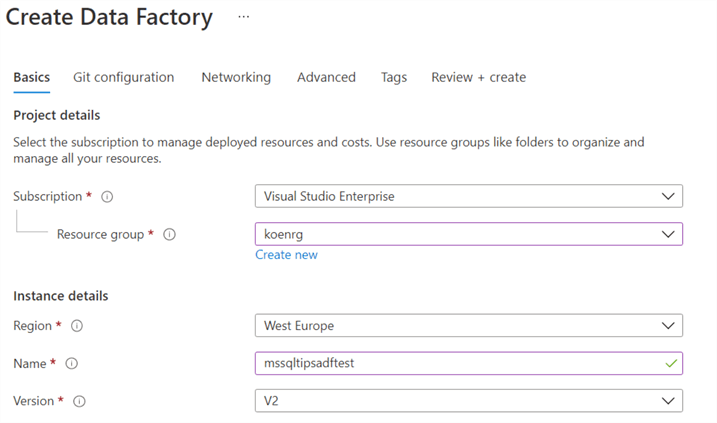
Task: Expand the Subscription dropdown
Action: tap(468, 196)
